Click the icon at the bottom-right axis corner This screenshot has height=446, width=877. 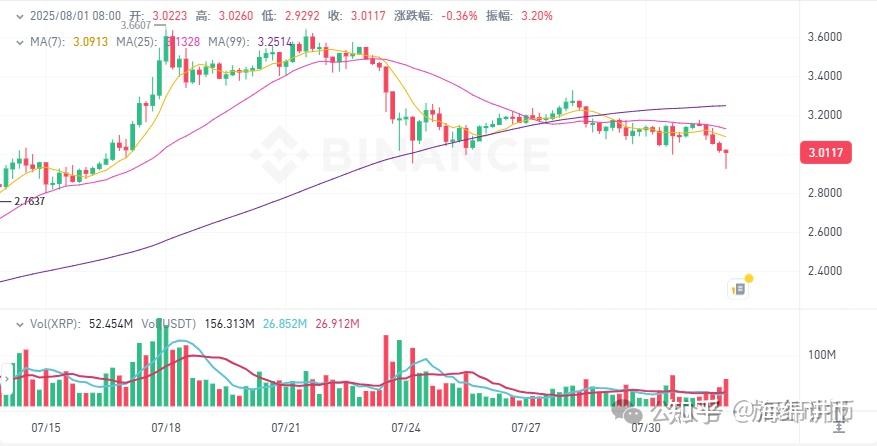click(837, 426)
